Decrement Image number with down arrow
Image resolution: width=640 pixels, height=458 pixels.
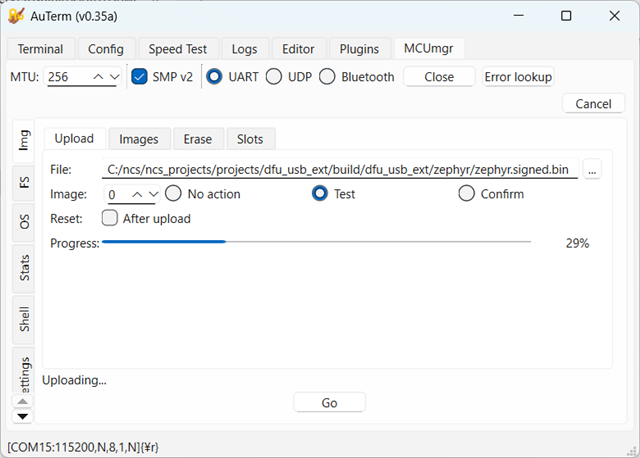coord(153,195)
